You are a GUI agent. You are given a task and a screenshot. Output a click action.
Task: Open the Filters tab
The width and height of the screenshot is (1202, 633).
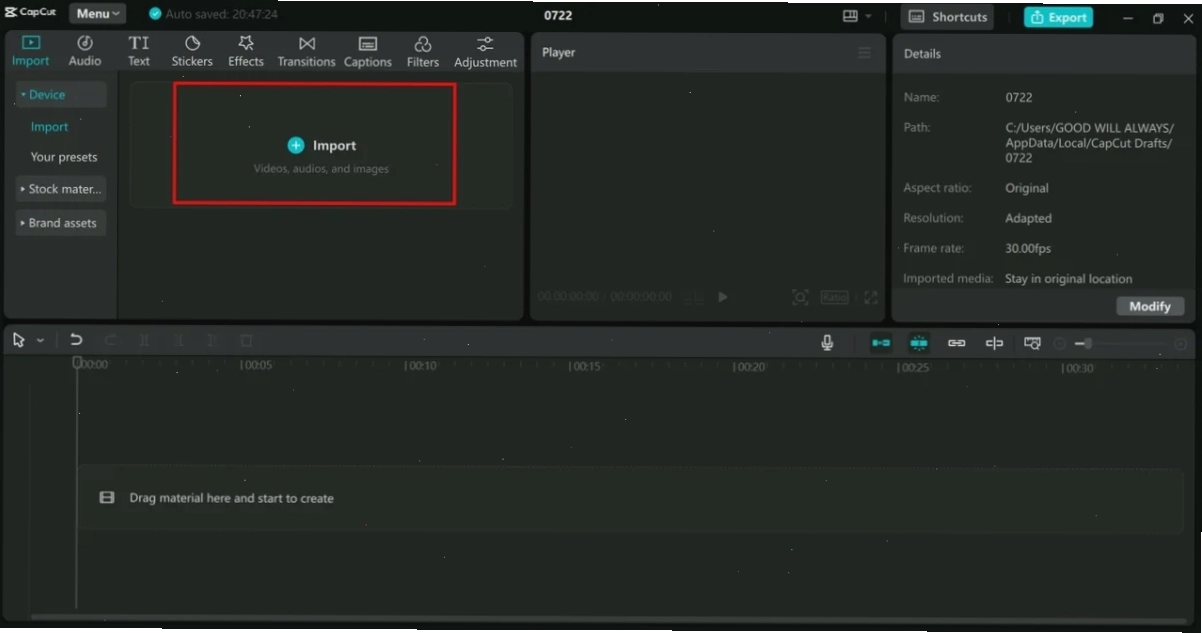[423, 51]
